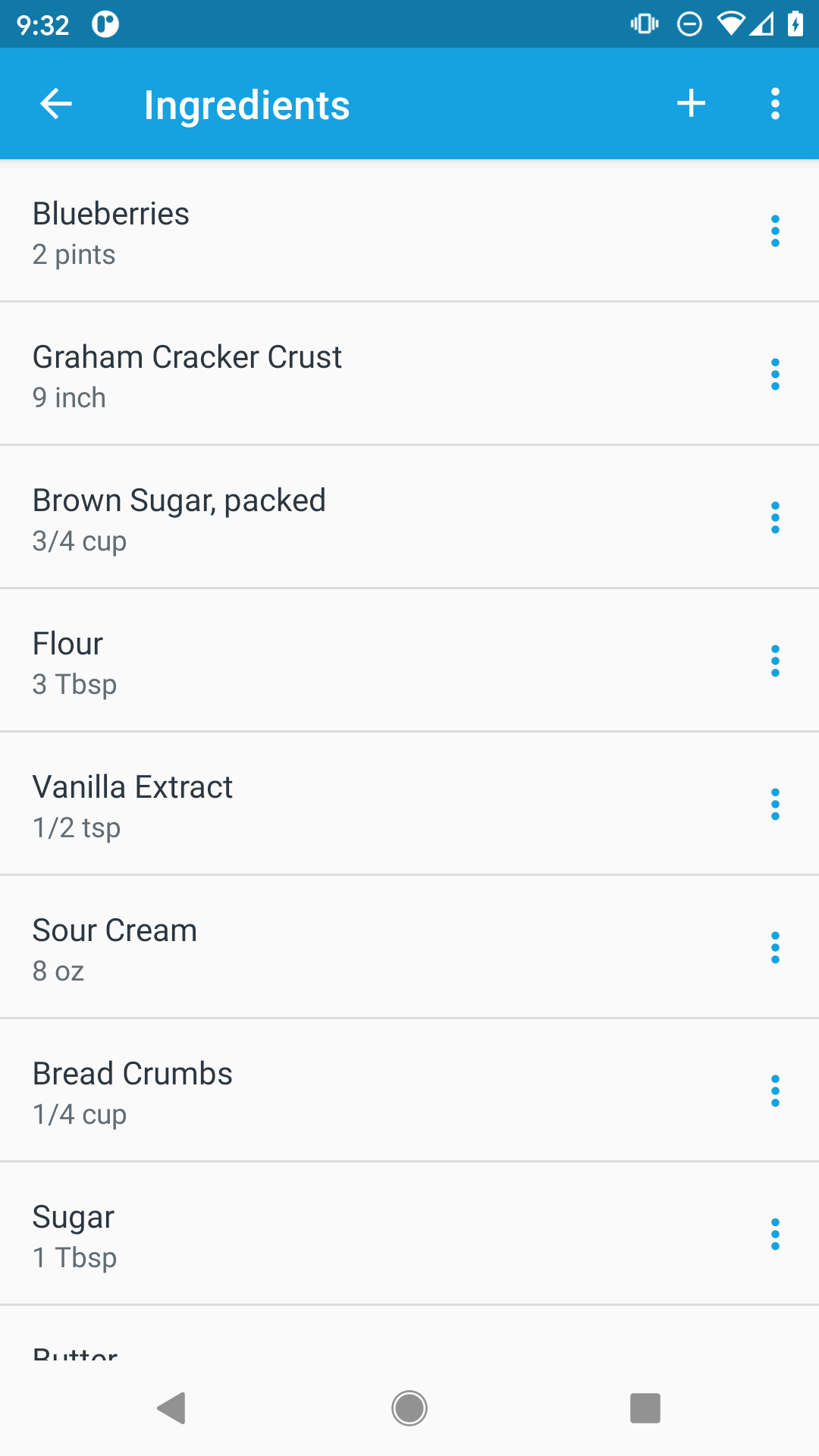Open options menu for Graham Cracker Crust
The height and width of the screenshot is (1456, 819).
[x=774, y=375]
